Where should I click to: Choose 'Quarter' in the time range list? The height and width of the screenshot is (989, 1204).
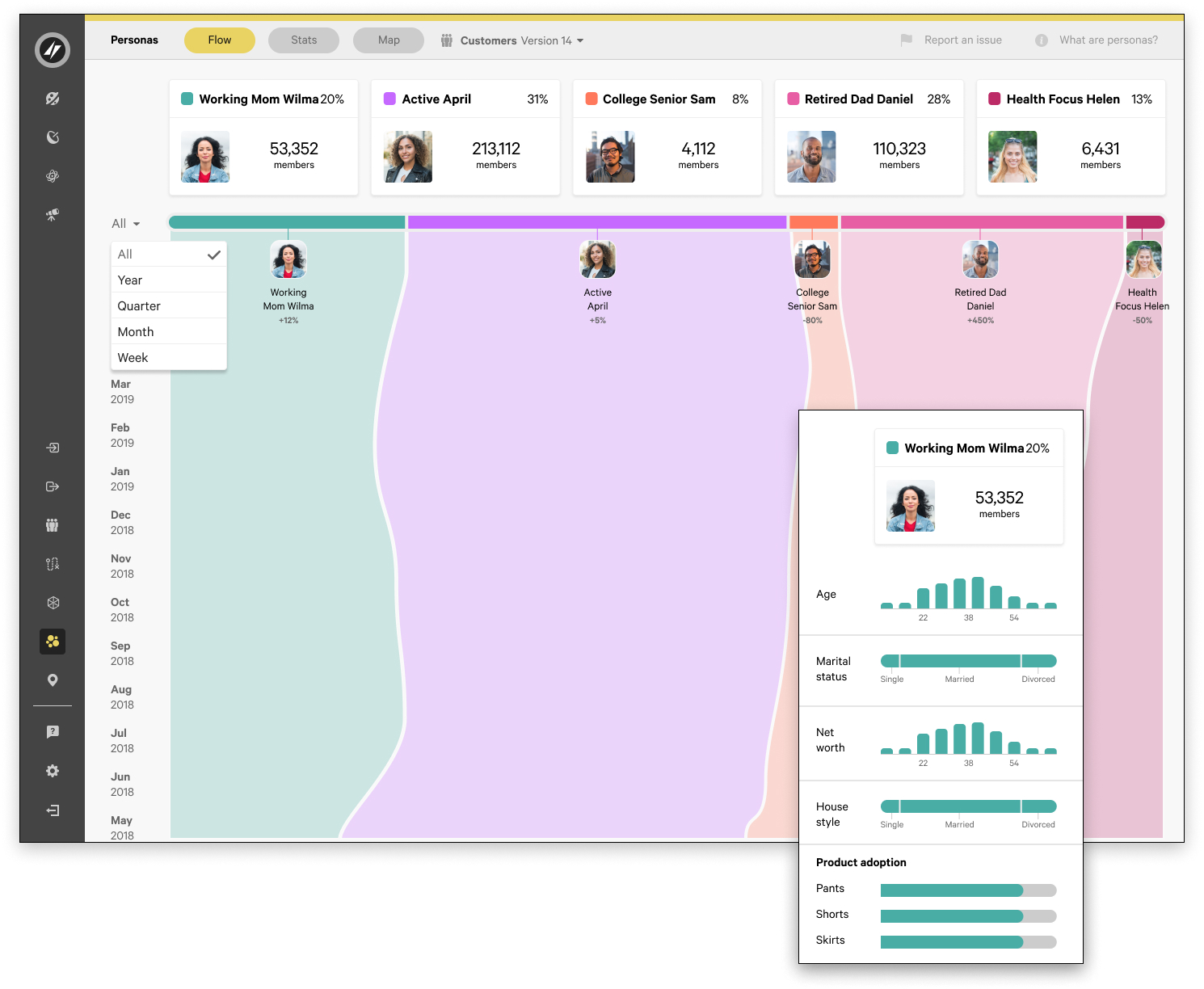coord(168,306)
